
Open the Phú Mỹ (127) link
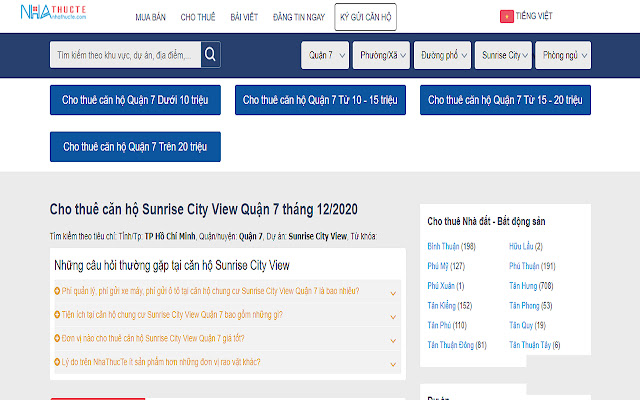(x=446, y=266)
